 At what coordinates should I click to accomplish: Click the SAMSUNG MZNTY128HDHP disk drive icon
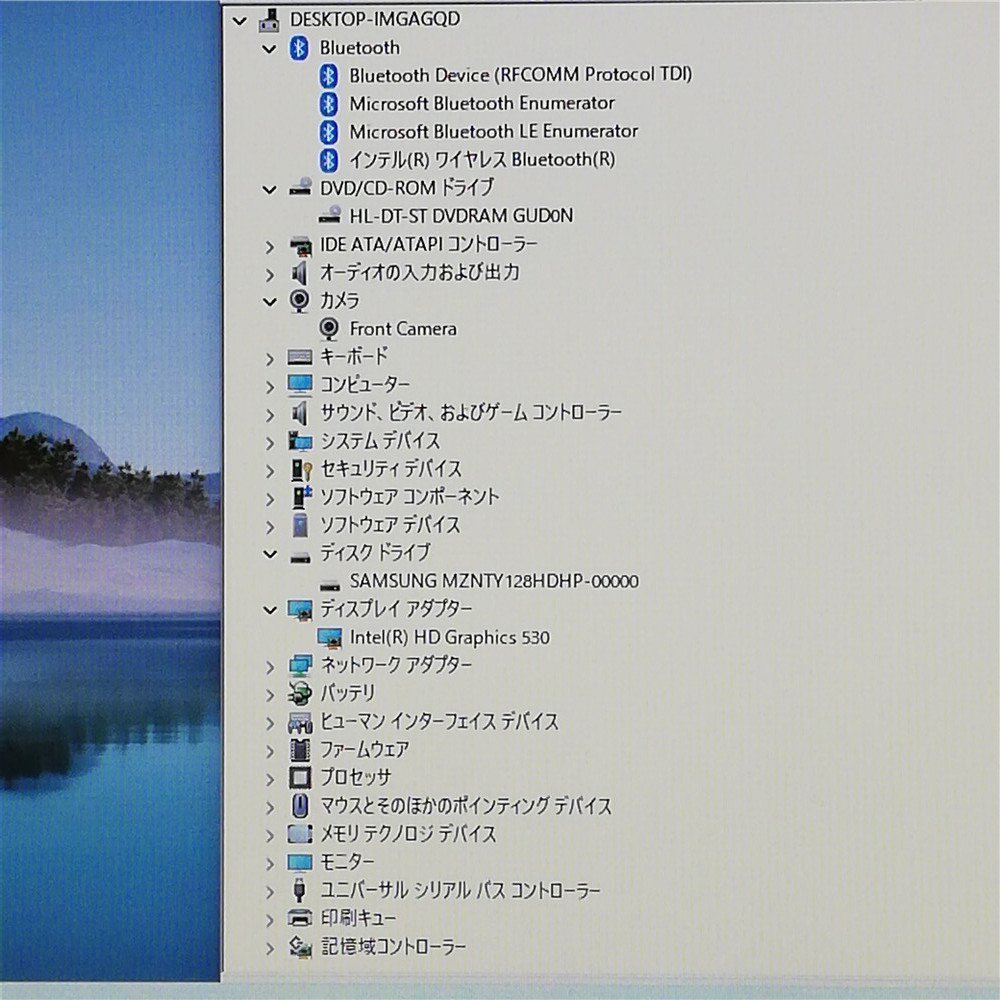(328, 581)
